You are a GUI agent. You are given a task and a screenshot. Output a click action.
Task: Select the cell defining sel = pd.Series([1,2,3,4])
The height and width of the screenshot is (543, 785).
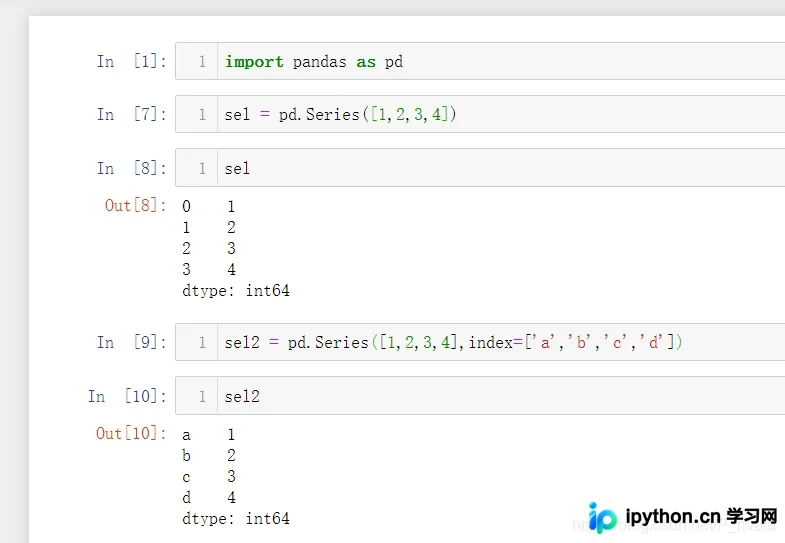click(x=480, y=114)
